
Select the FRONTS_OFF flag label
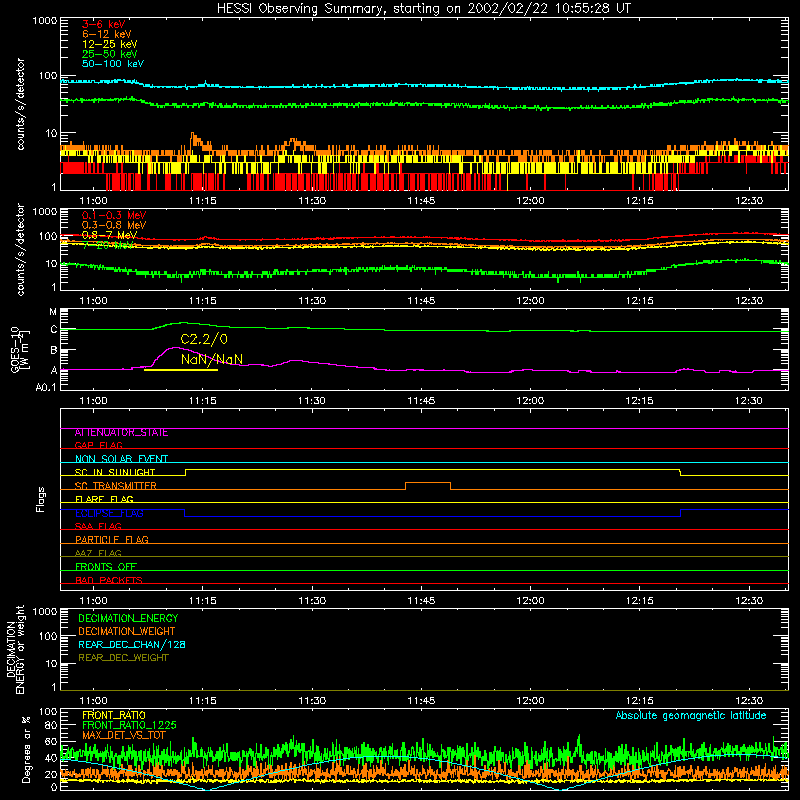106,567
